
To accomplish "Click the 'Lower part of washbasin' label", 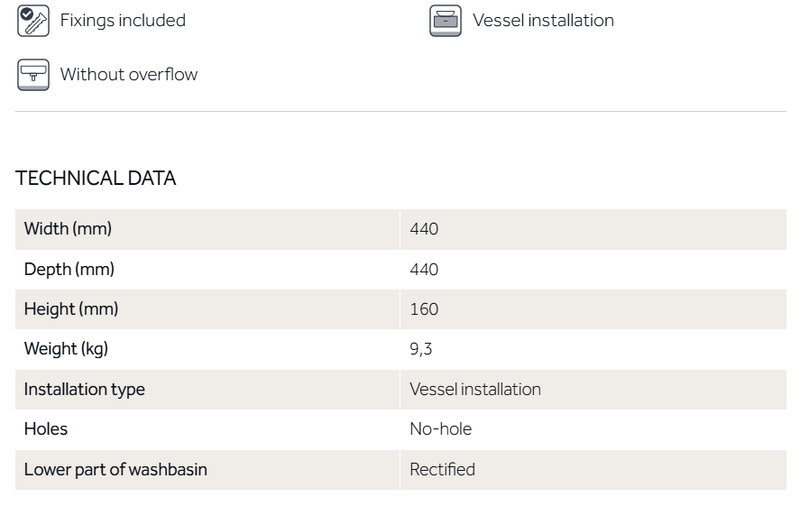I will [115, 469].
